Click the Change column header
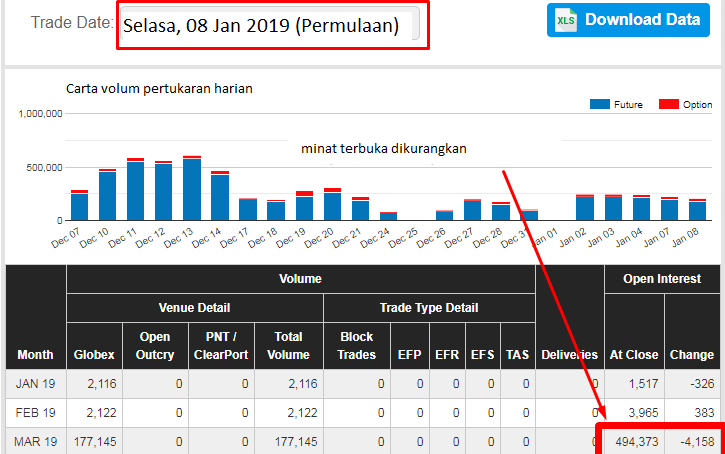The width and height of the screenshot is (725, 454). coord(692,354)
